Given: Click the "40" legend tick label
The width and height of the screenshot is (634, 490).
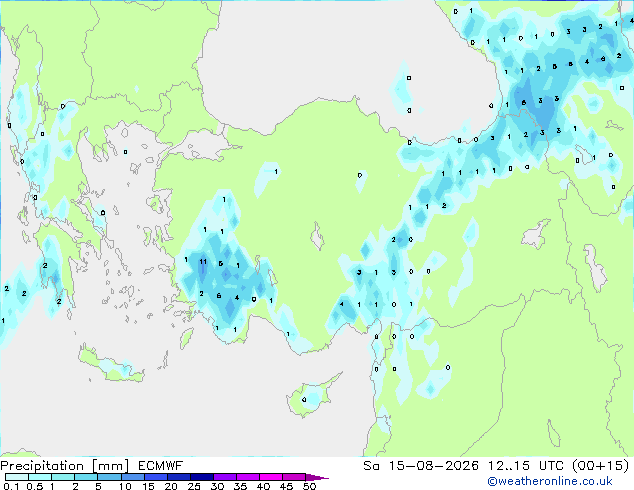Looking at the screenshot, I should coord(263,486).
